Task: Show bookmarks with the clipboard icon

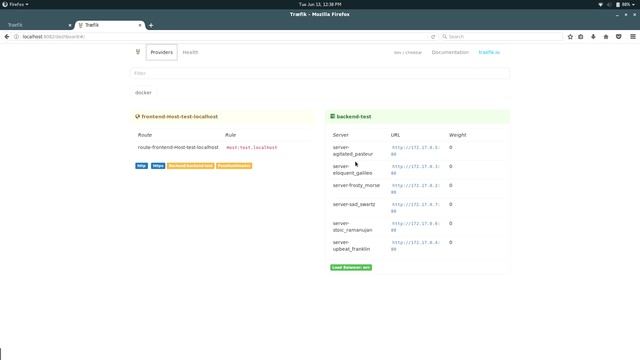Action: [x=581, y=37]
